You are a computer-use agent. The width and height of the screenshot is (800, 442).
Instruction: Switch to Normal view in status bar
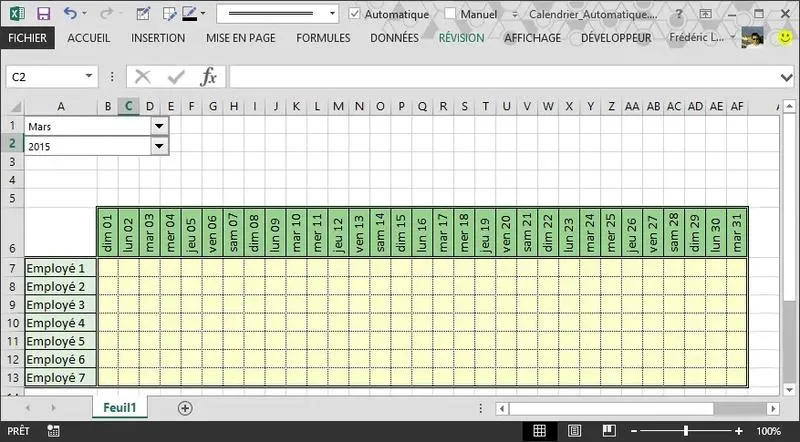[x=539, y=431]
